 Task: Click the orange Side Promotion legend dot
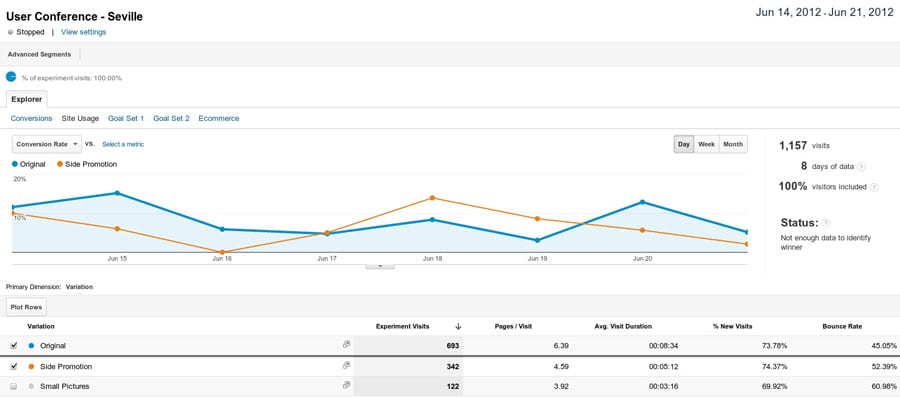[x=60, y=164]
